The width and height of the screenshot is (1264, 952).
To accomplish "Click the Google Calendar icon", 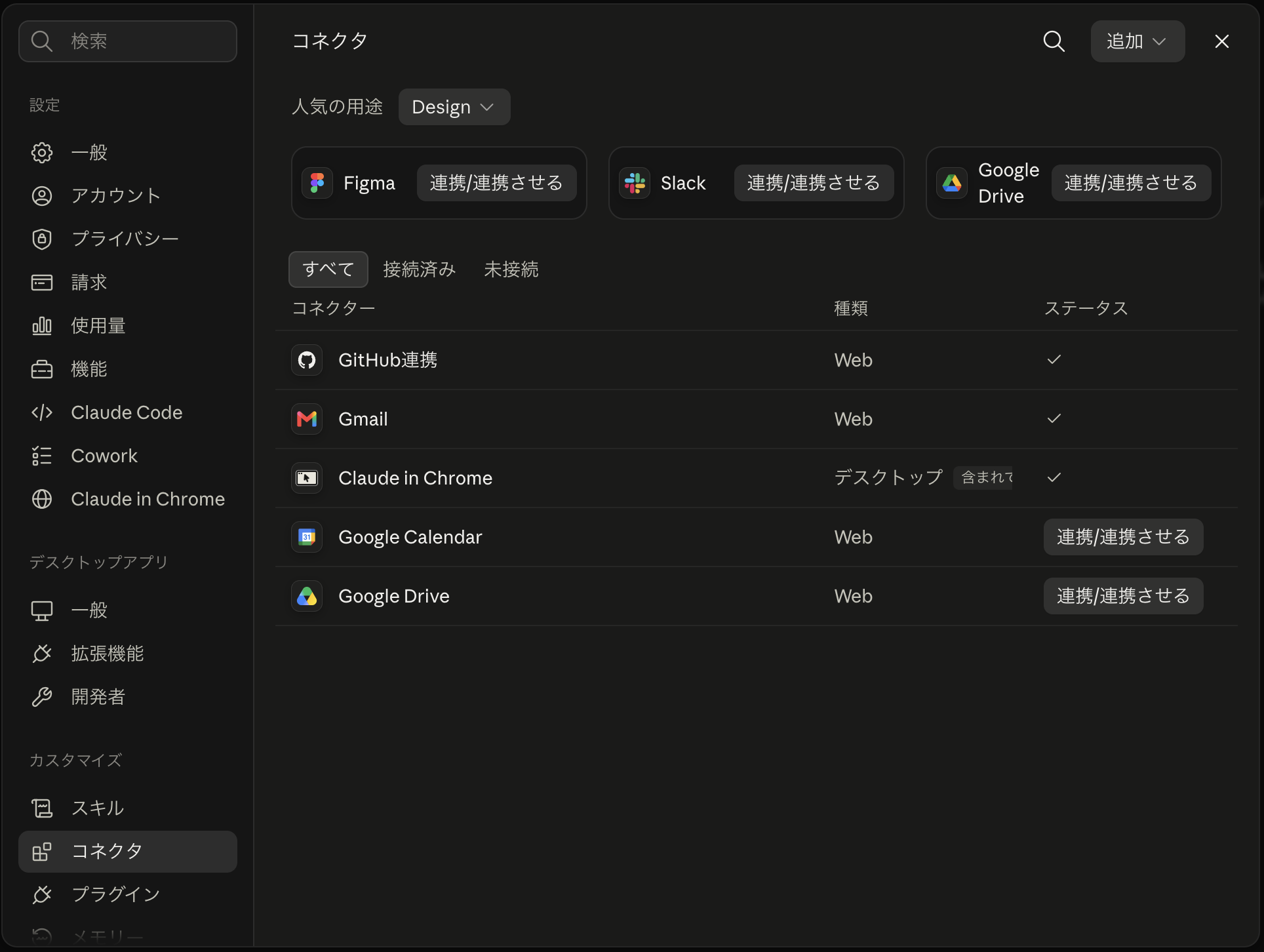I will tap(307, 537).
